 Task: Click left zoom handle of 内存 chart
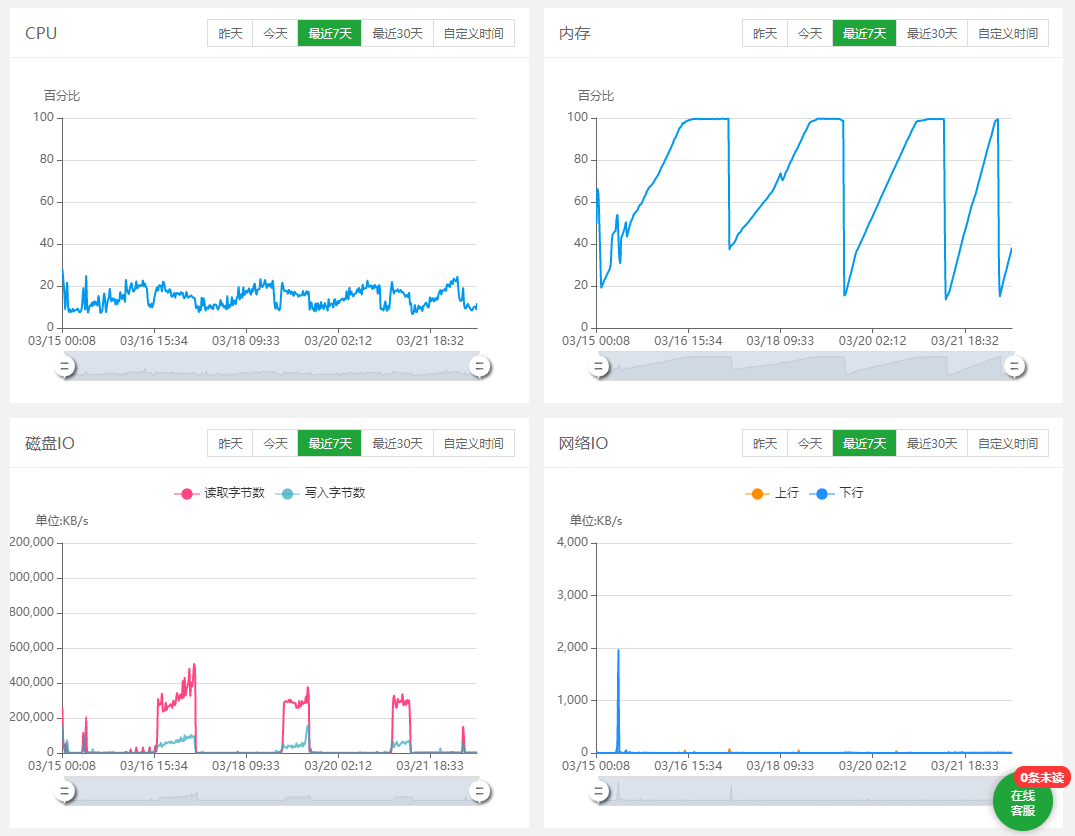[x=599, y=367]
